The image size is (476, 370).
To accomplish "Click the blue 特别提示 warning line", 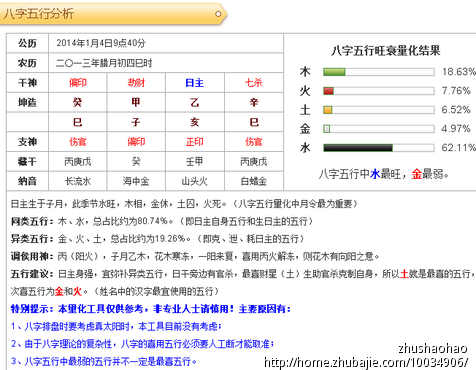I will 151,309.
